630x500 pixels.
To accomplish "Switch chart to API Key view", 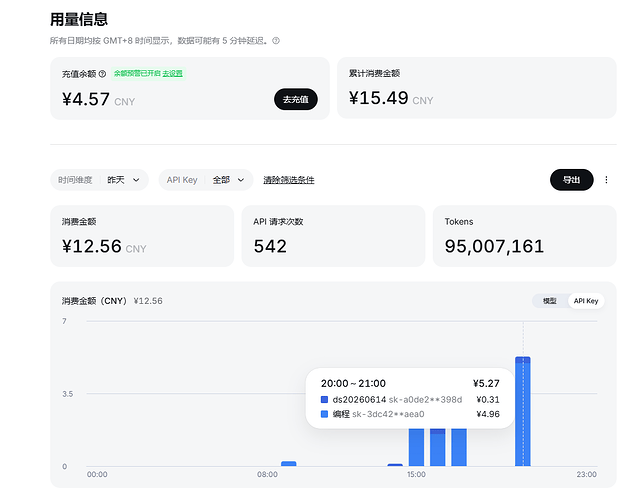I will tap(586, 301).
